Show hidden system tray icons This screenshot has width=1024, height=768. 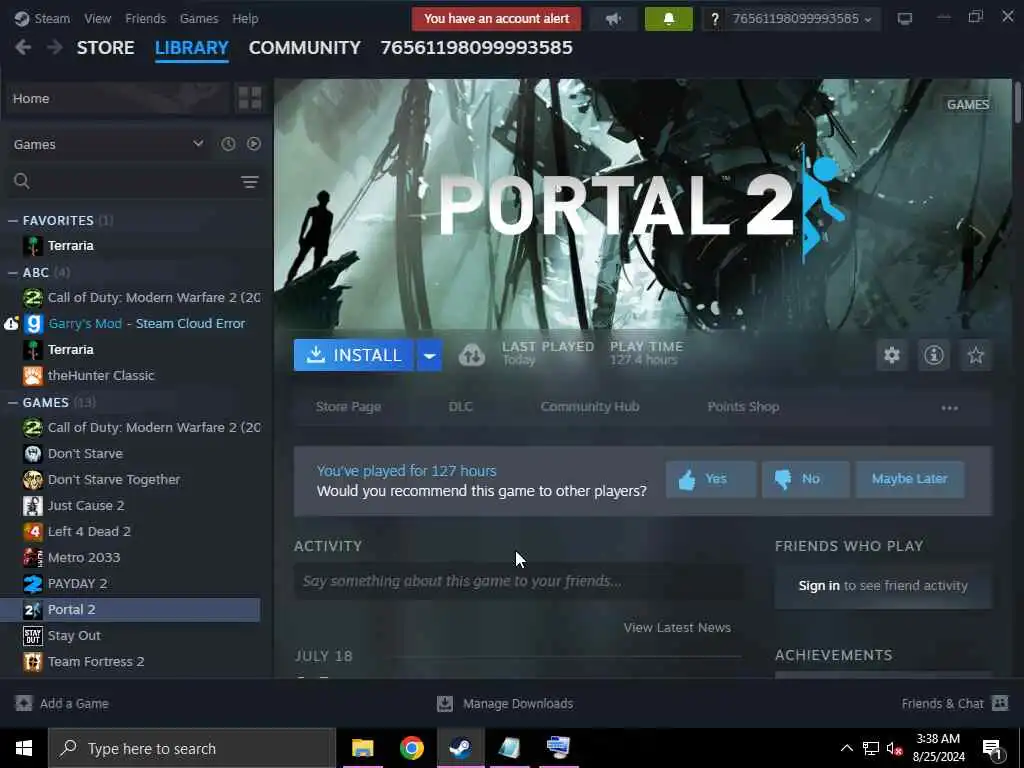[846, 748]
